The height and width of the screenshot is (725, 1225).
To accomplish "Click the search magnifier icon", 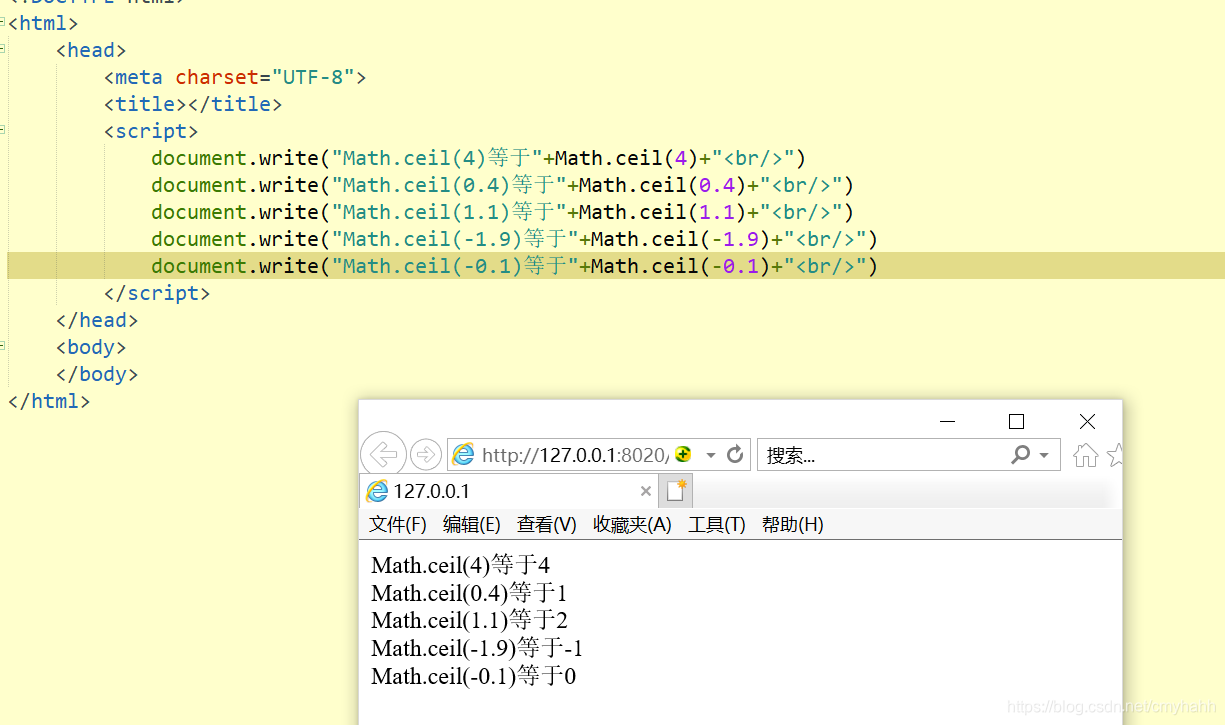I will coord(1020,455).
